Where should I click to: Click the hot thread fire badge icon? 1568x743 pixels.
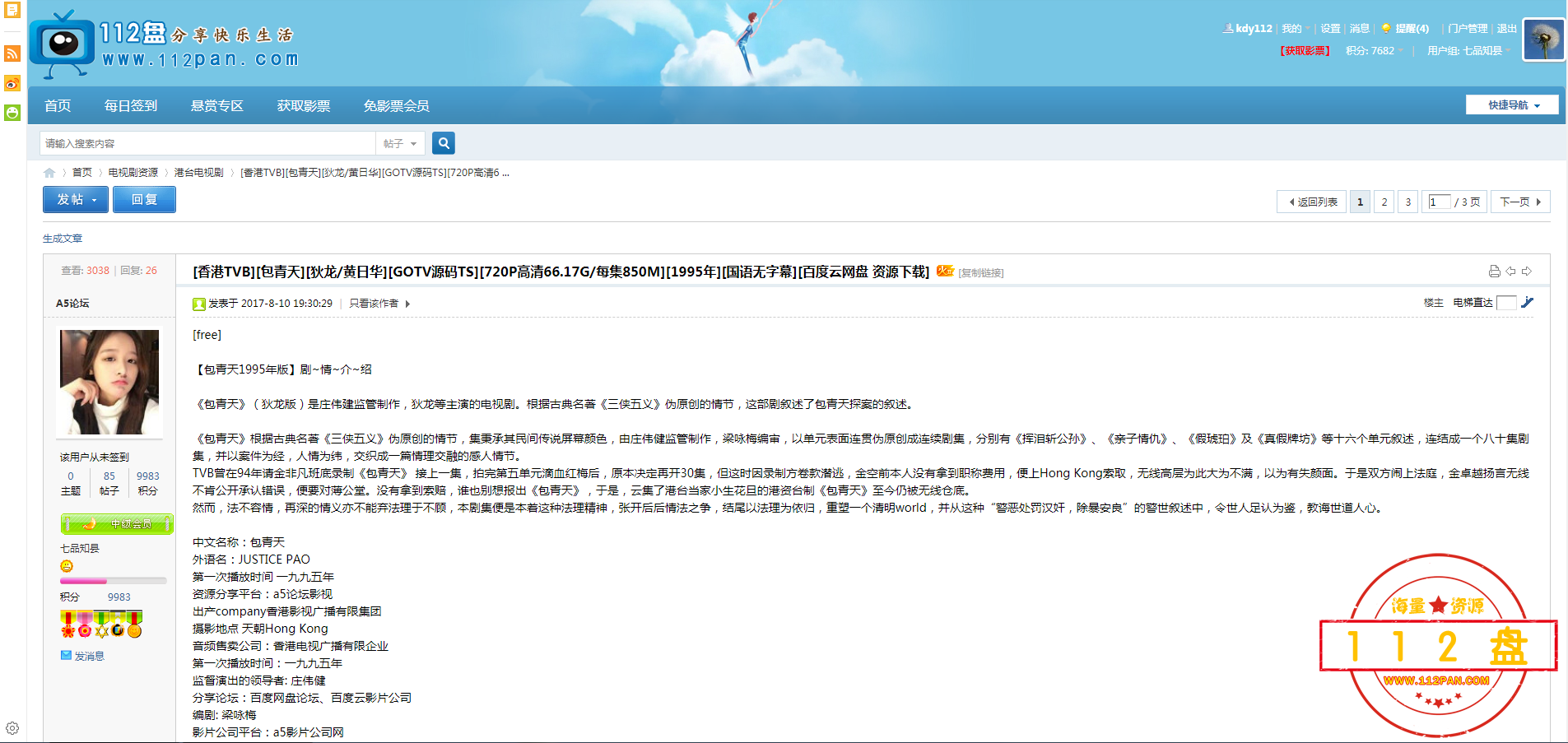(x=945, y=271)
